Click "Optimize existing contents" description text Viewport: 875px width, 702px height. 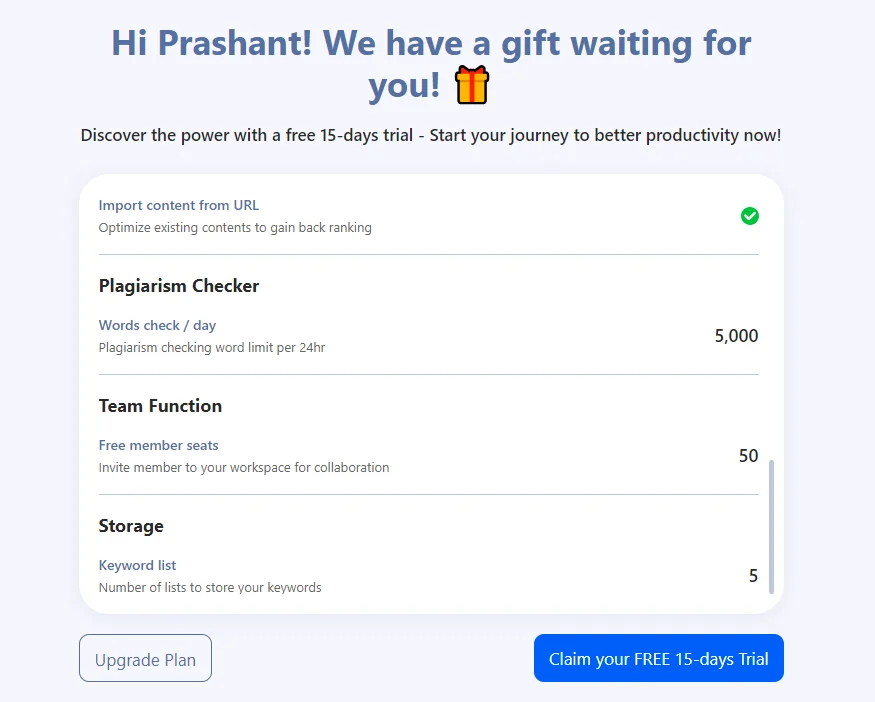pos(235,228)
